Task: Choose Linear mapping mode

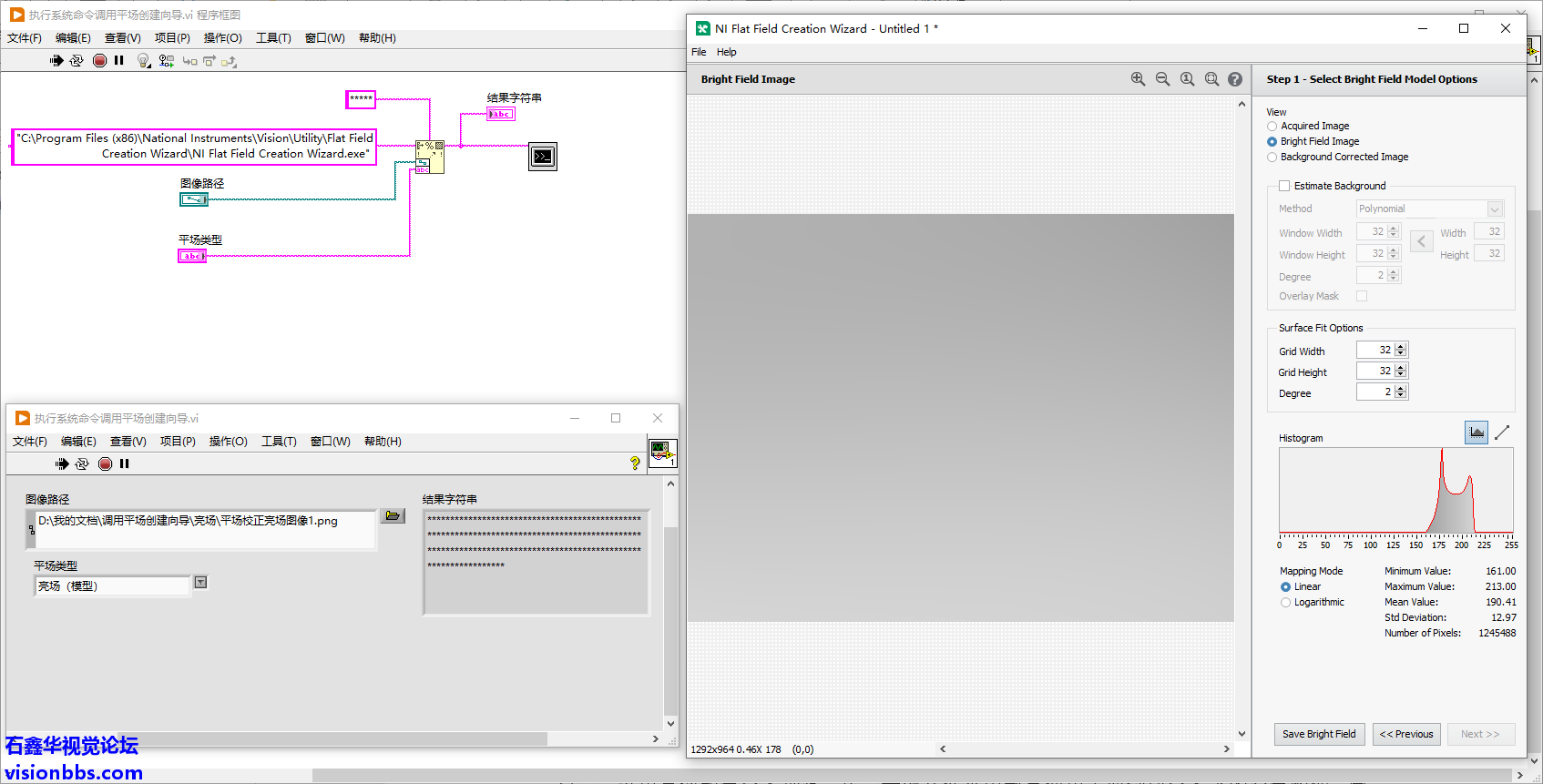Action: pyautogui.click(x=1285, y=587)
